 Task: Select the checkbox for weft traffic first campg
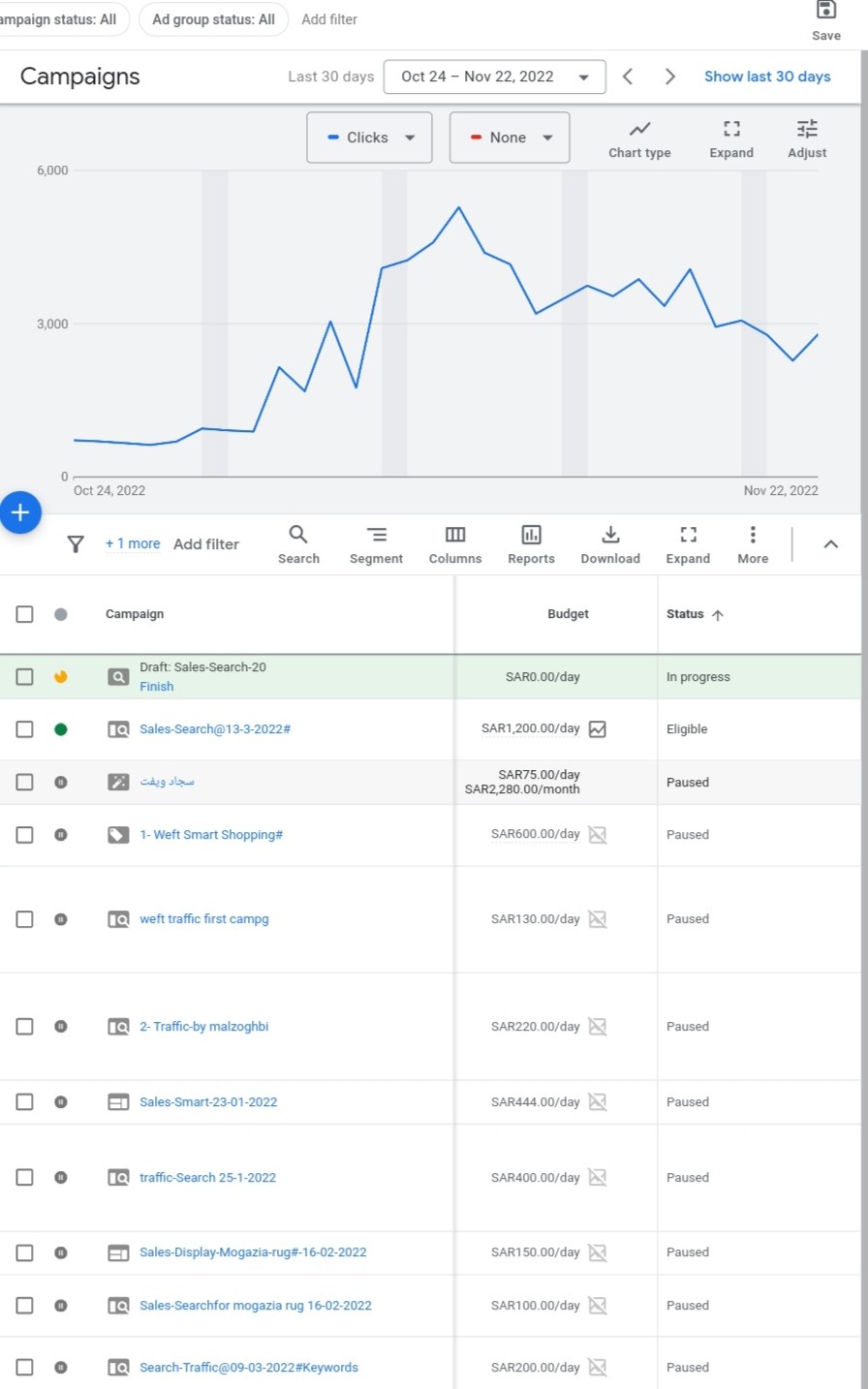(25, 919)
